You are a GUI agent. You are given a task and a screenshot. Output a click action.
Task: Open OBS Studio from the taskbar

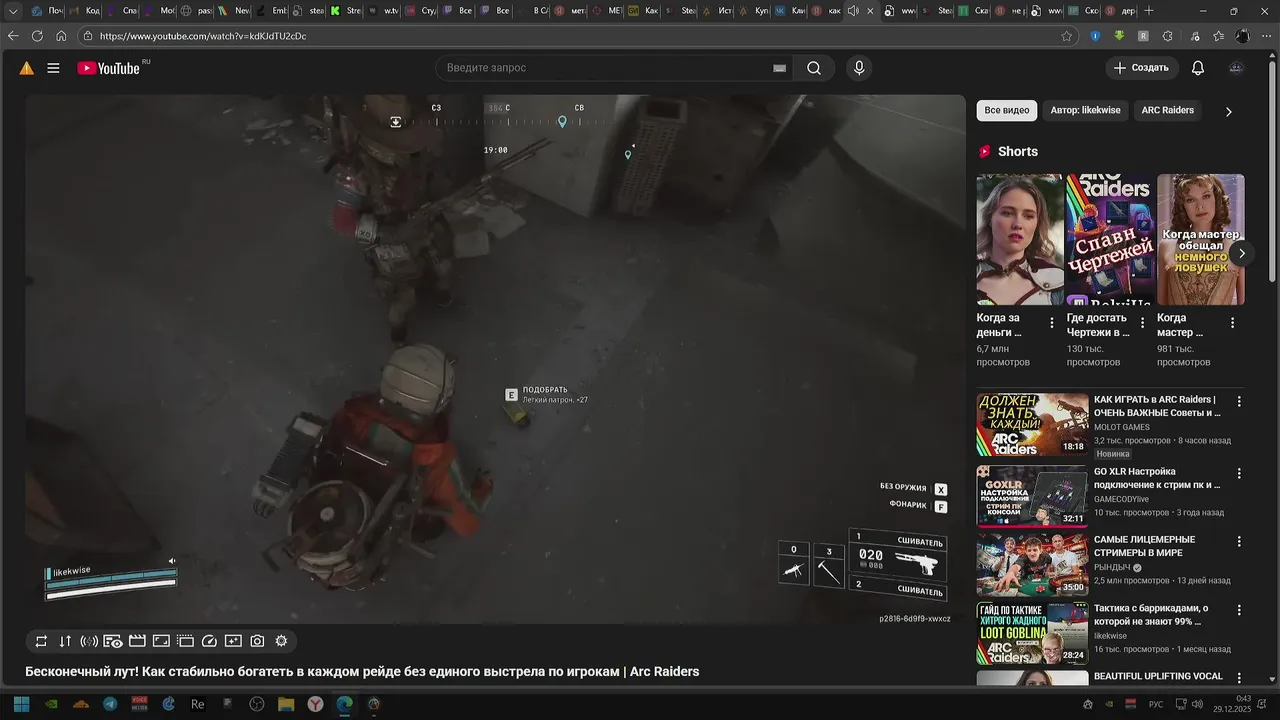point(256,704)
